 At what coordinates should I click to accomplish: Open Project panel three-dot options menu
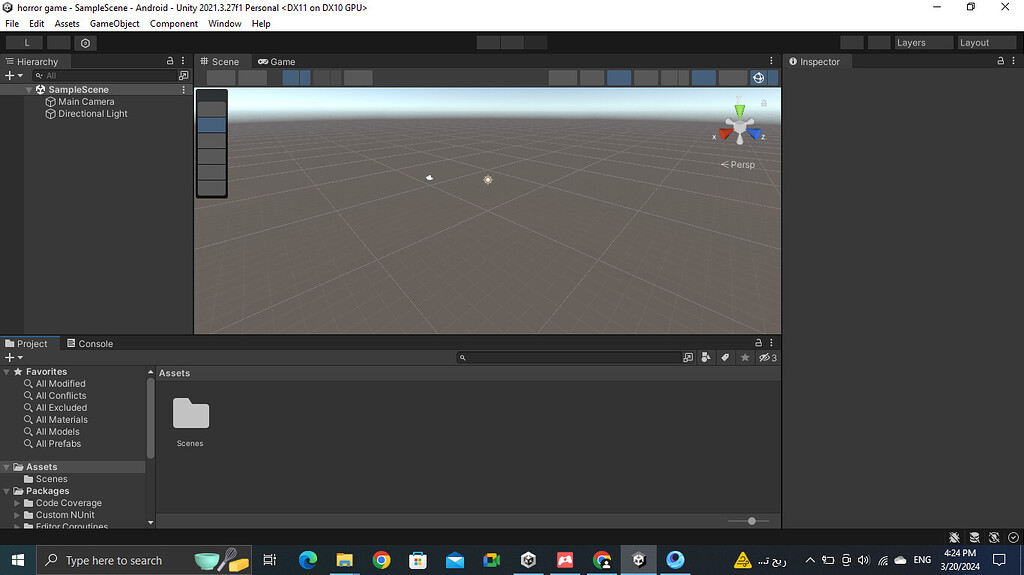(x=771, y=343)
